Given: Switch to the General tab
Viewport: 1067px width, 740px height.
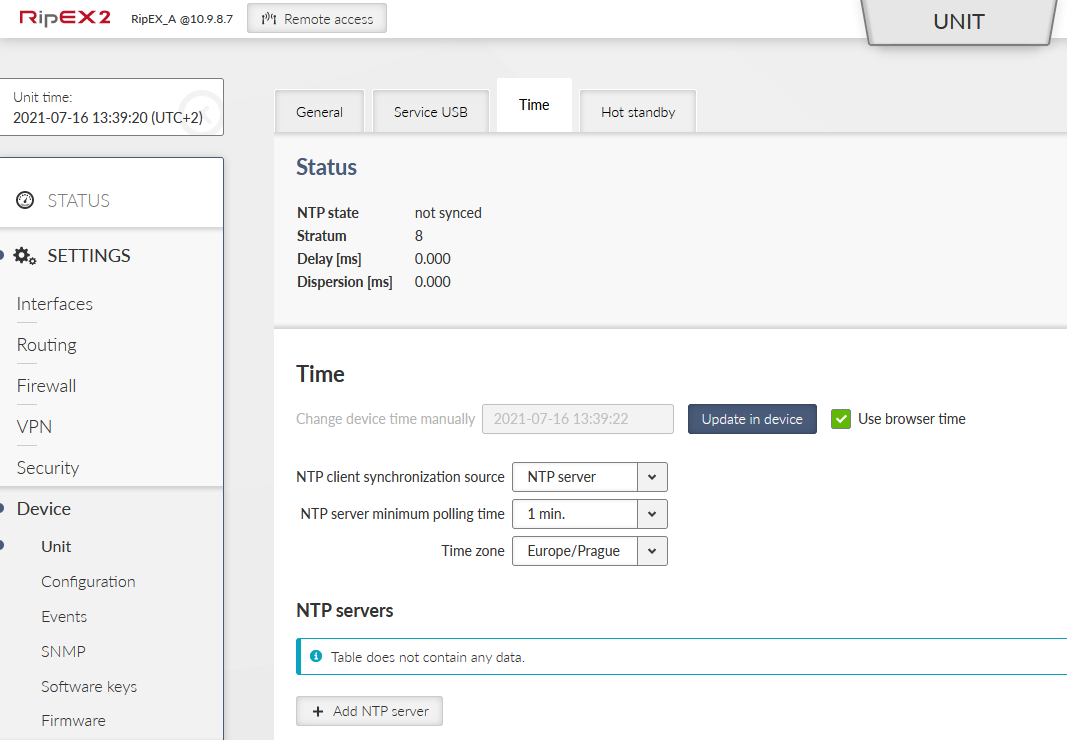Looking at the screenshot, I should [319, 112].
